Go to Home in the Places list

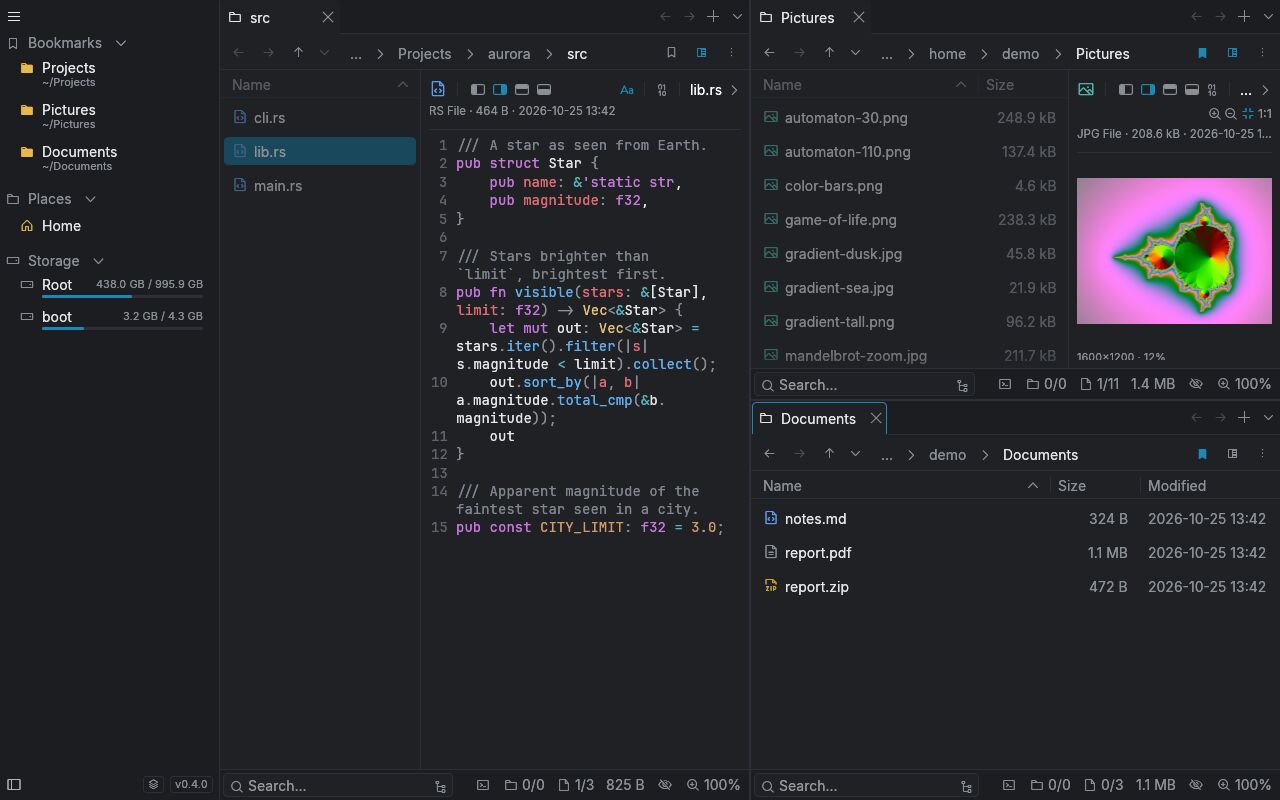[x=110, y=226]
